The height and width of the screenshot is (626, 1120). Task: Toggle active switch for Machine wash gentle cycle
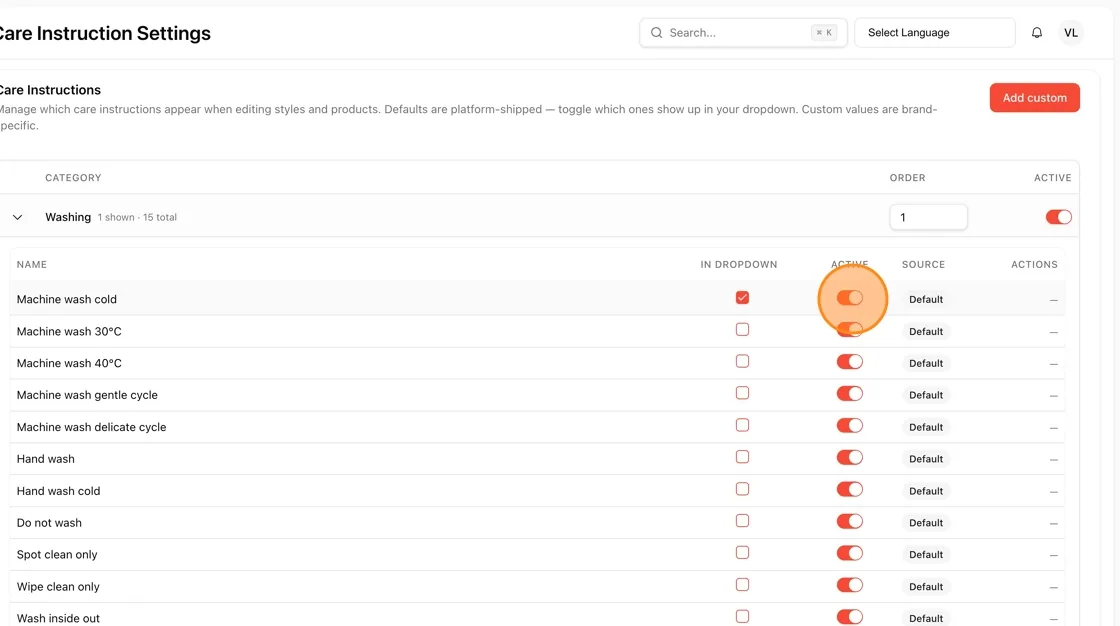[x=849, y=394]
